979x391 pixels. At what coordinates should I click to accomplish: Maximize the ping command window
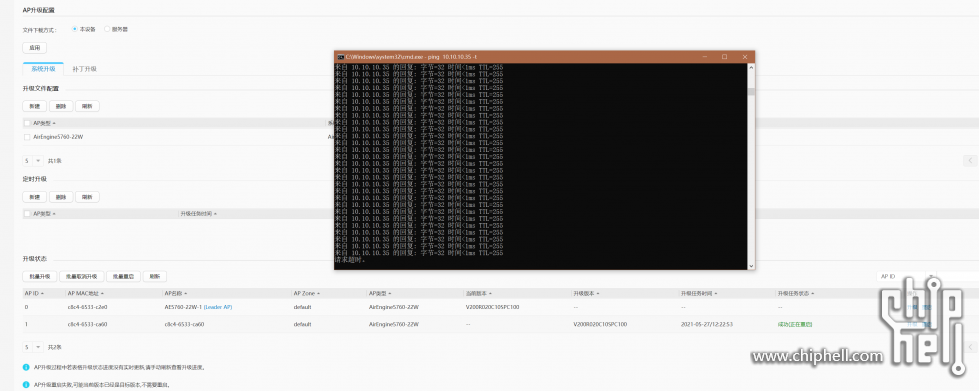coord(724,56)
